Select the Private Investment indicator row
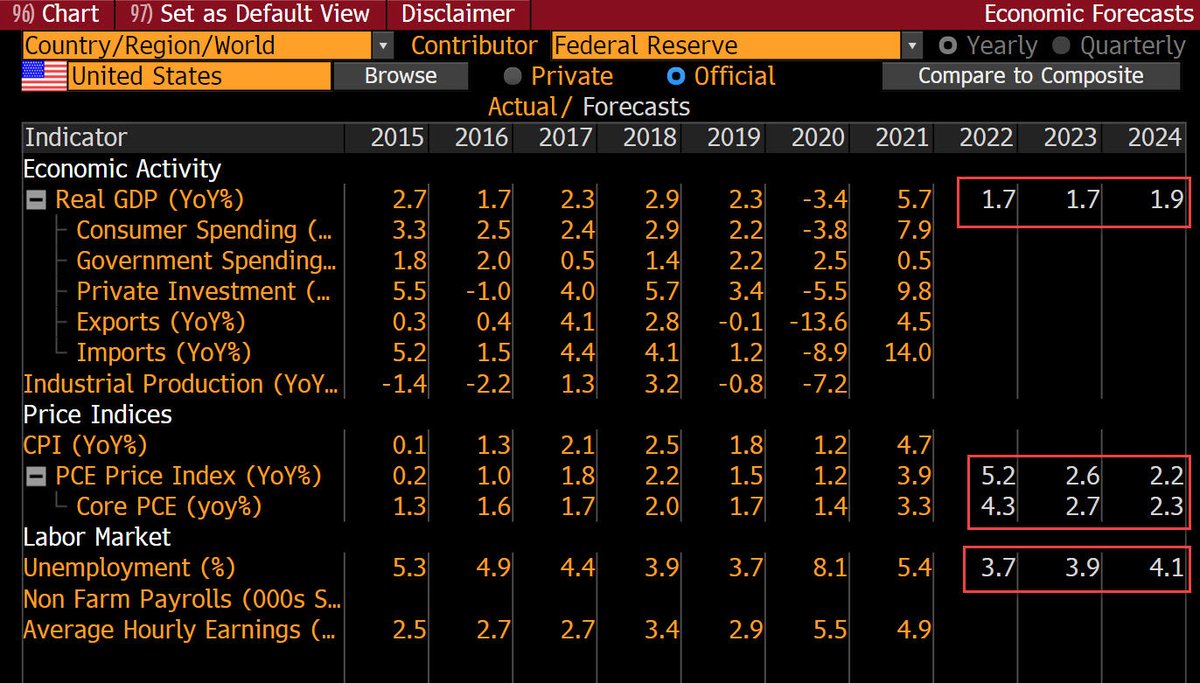 tap(203, 292)
